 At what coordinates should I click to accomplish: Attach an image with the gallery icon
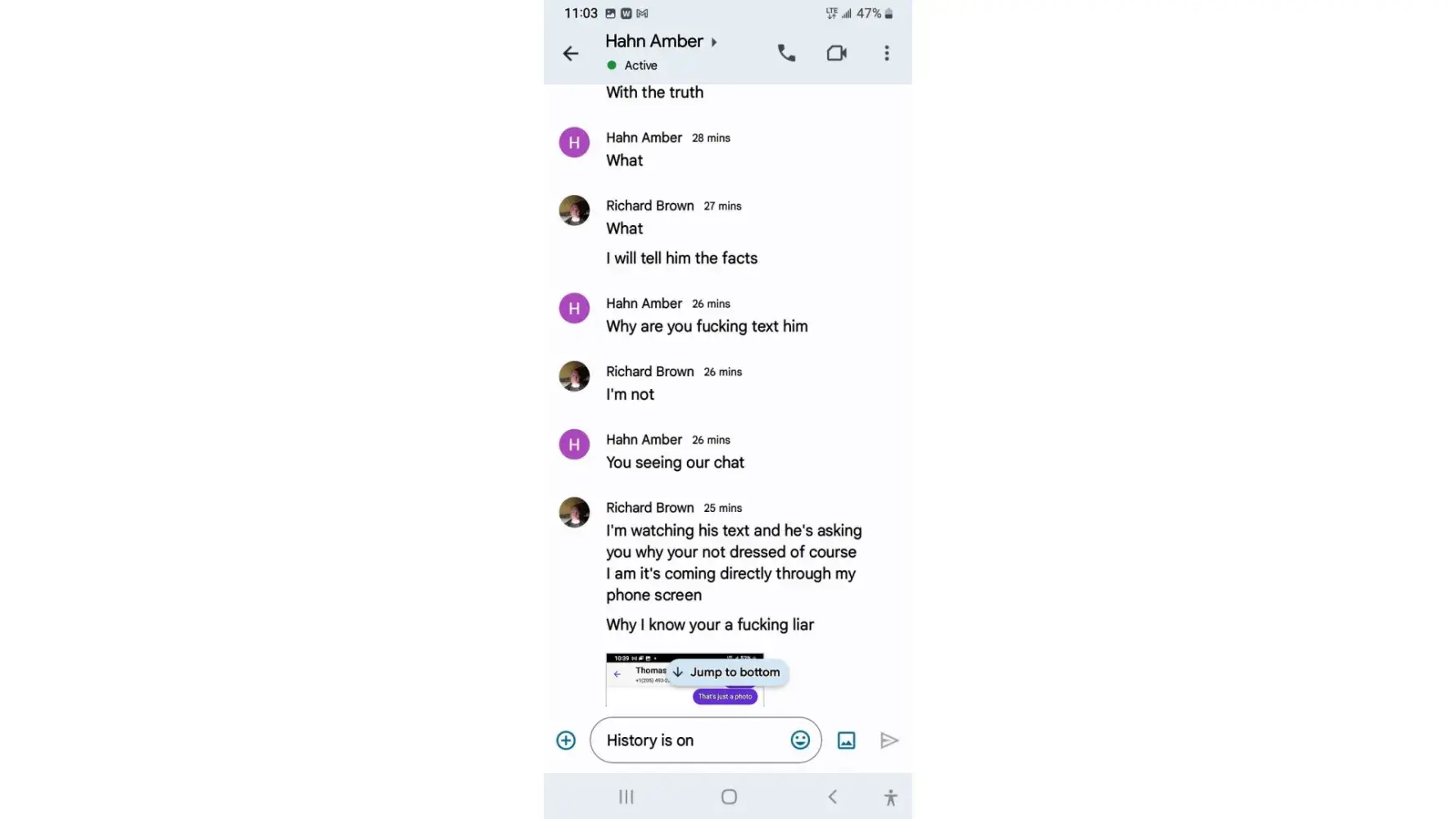[846, 740]
